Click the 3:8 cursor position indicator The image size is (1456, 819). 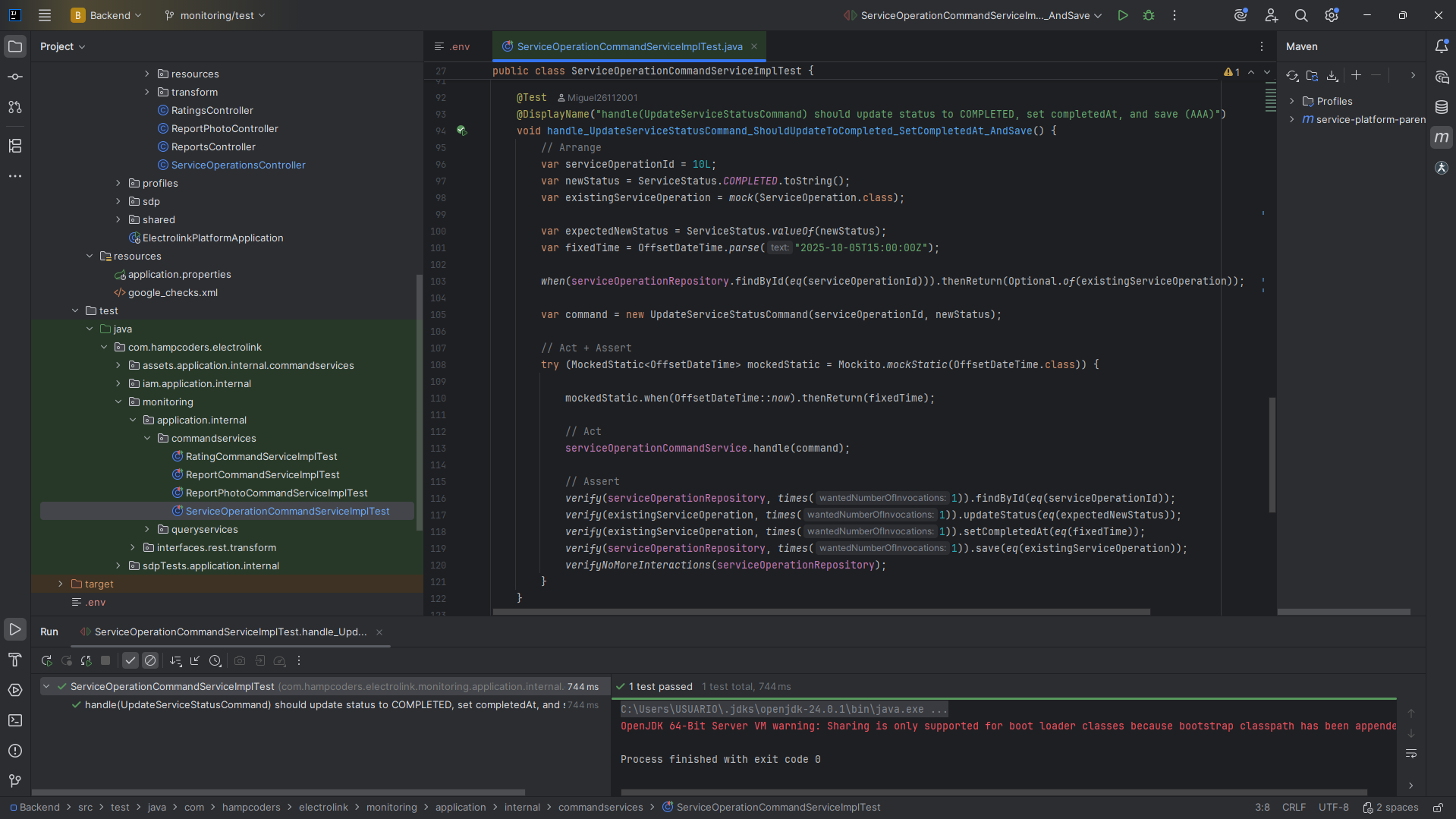pos(1263,808)
